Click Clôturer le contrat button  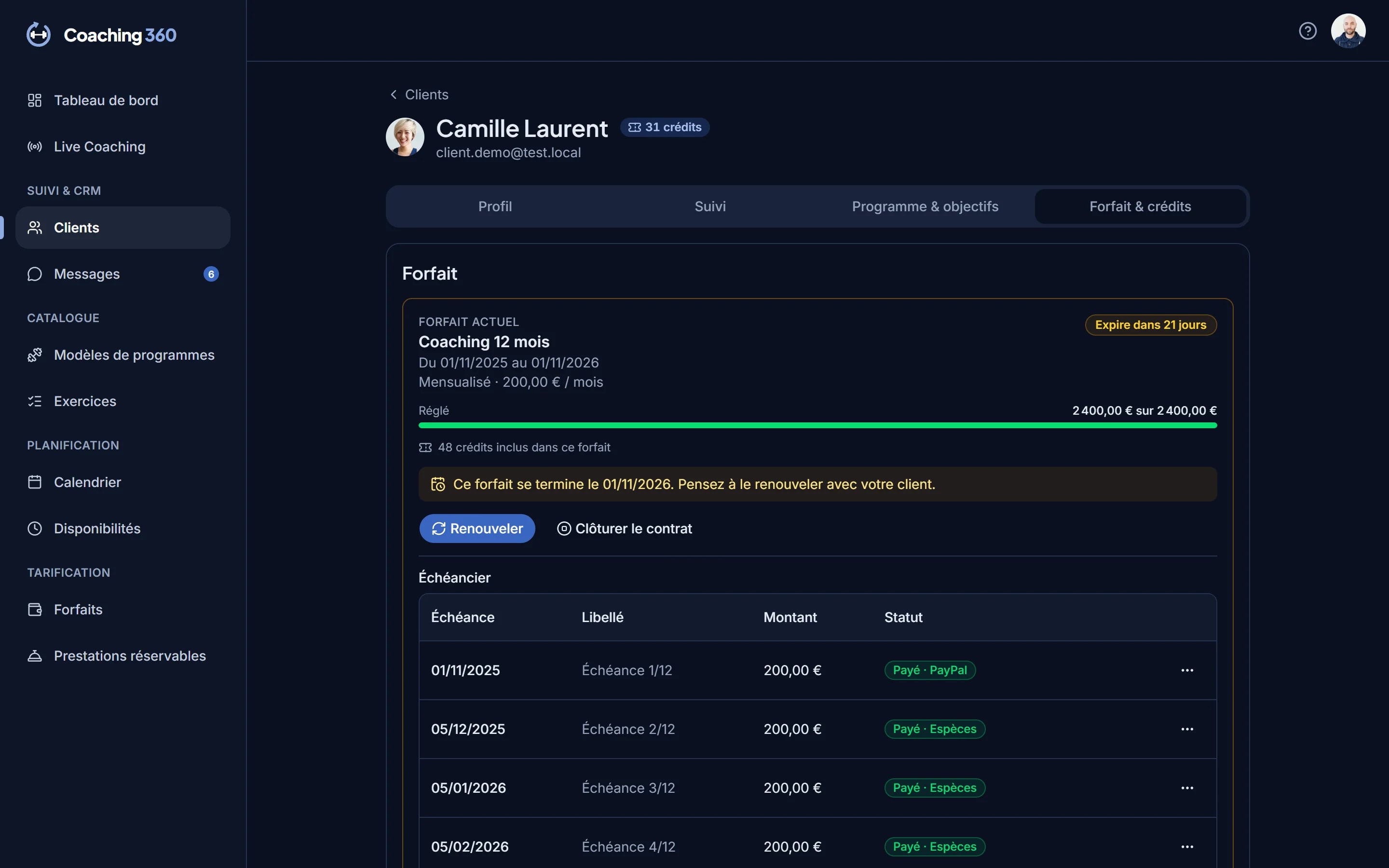coord(625,529)
